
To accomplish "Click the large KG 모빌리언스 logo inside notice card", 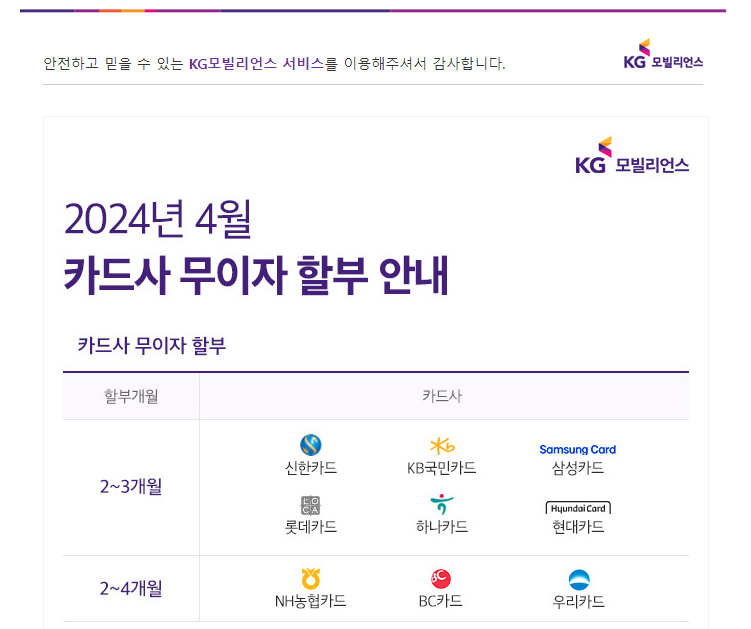I will pyautogui.click(x=632, y=155).
